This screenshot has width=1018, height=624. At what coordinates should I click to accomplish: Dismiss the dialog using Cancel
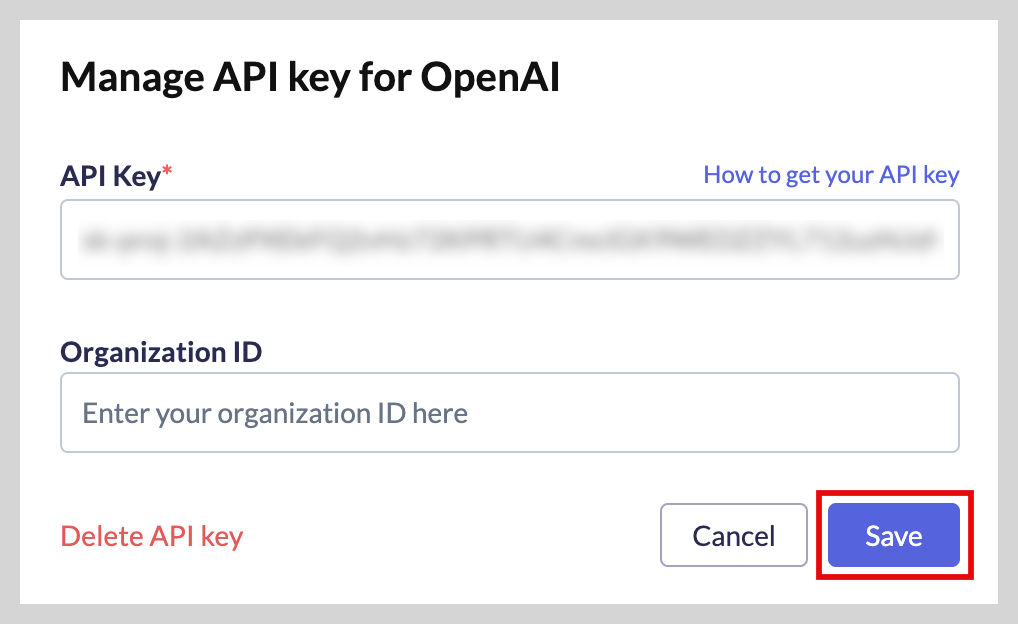[x=734, y=535]
